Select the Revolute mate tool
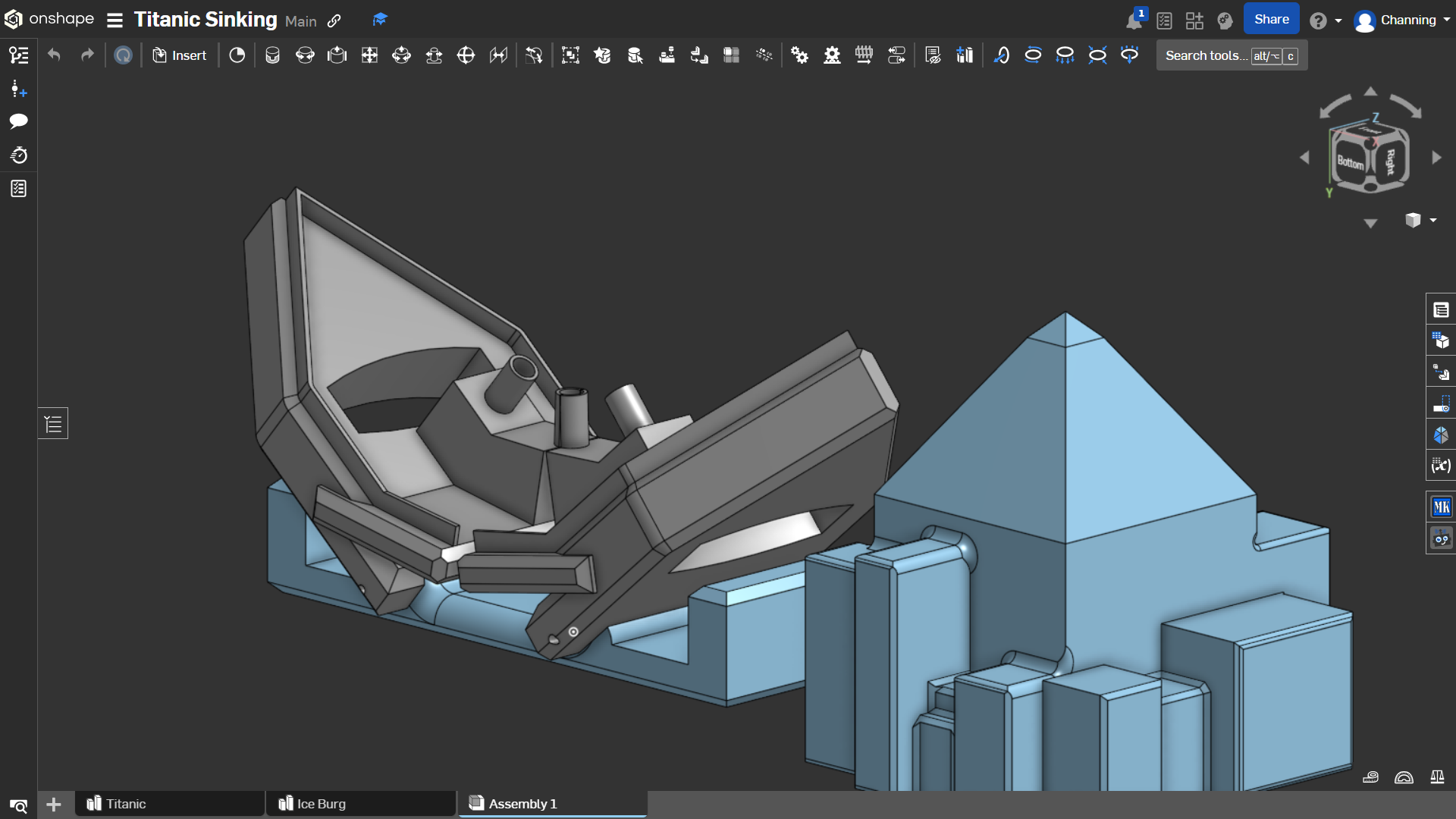The width and height of the screenshot is (1456, 819). coord(305,55)
